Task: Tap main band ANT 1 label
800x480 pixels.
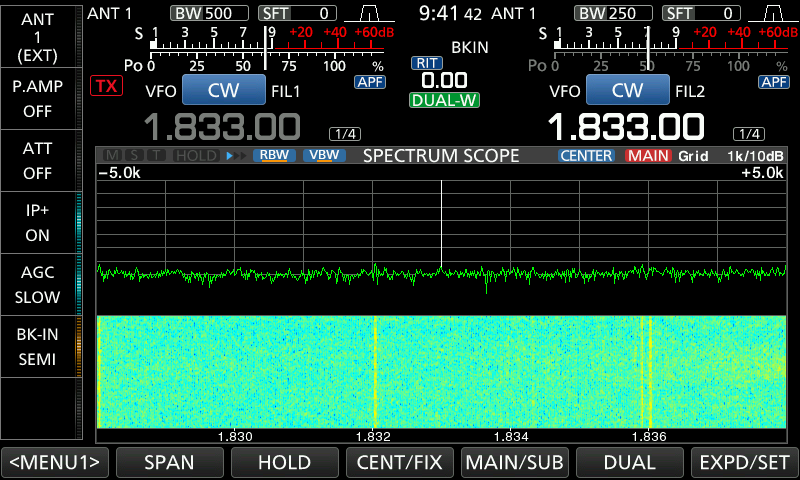Action: coord(109,13)
